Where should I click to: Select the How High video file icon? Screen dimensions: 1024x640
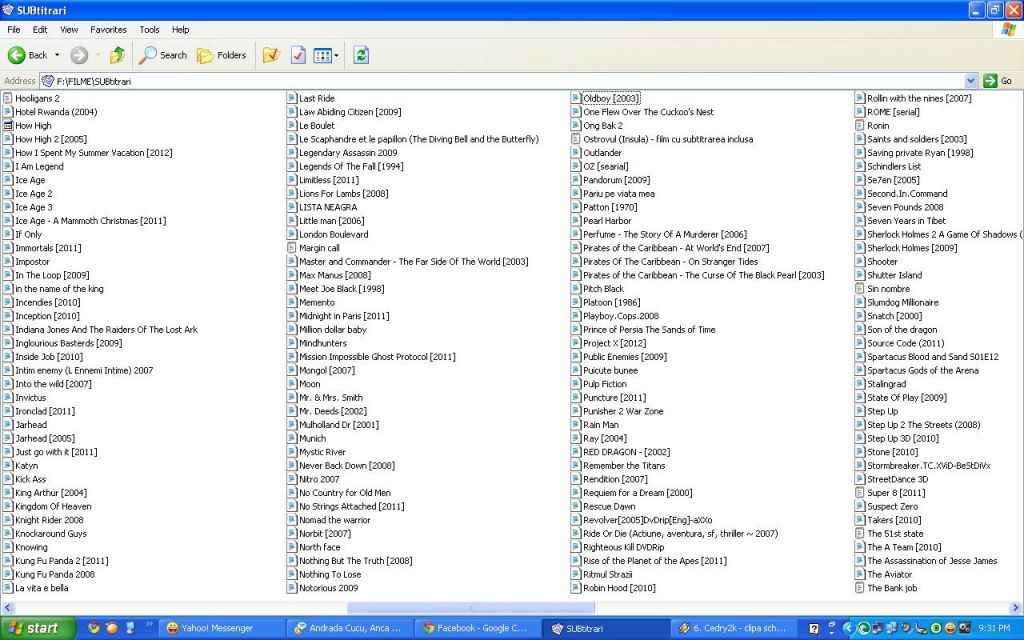point(8,125)
